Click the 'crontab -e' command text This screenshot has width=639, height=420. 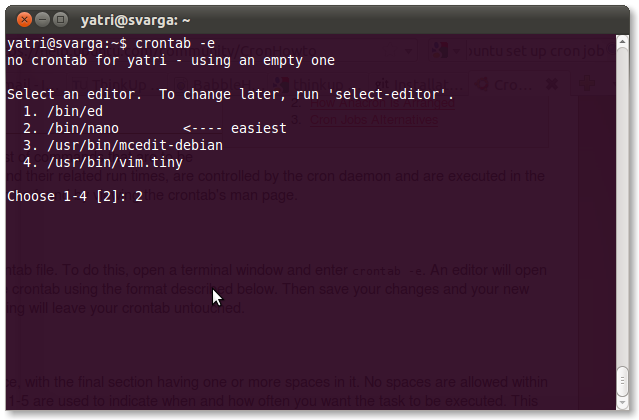tap(187, 44)
